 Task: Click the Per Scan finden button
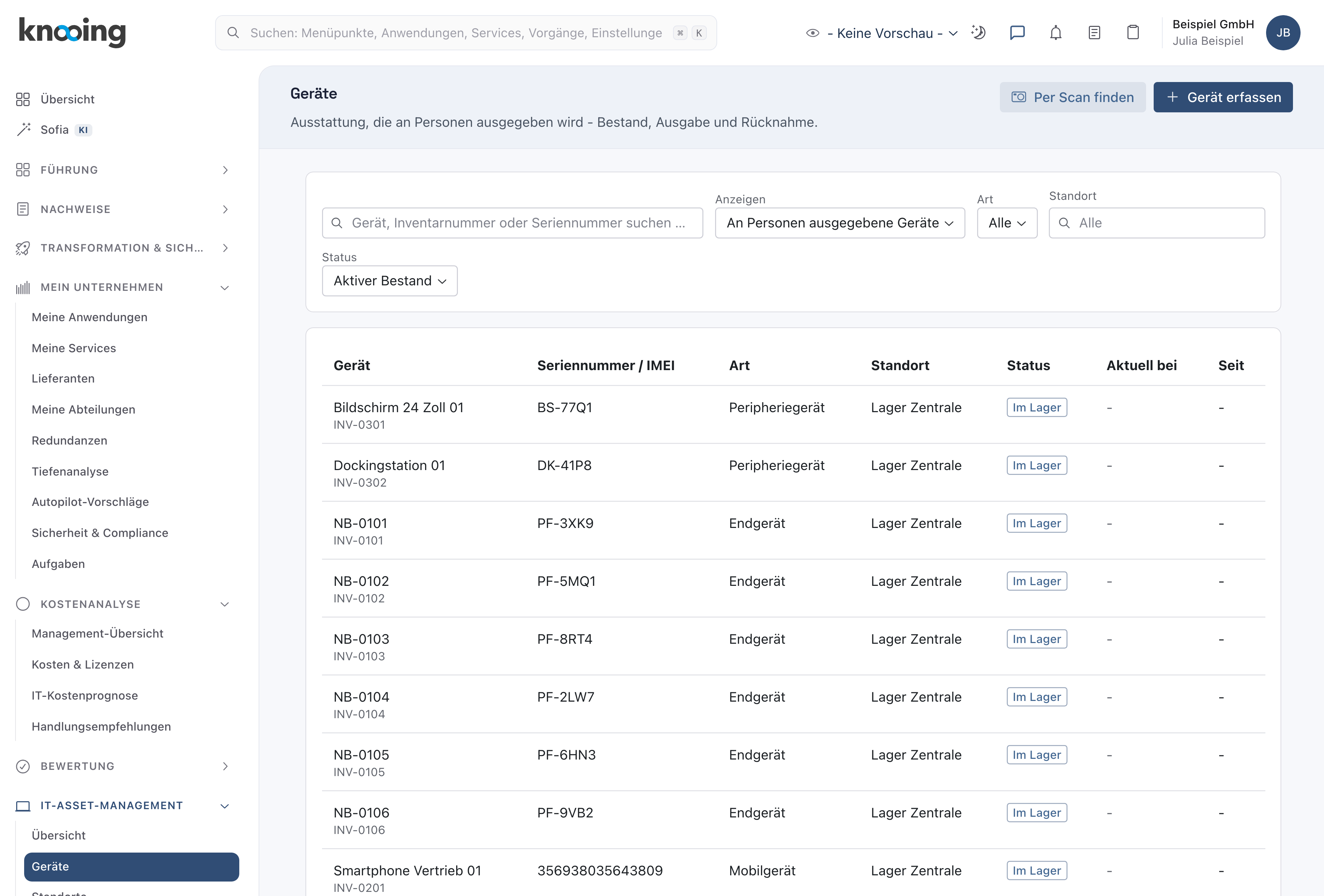point(1072,97)
